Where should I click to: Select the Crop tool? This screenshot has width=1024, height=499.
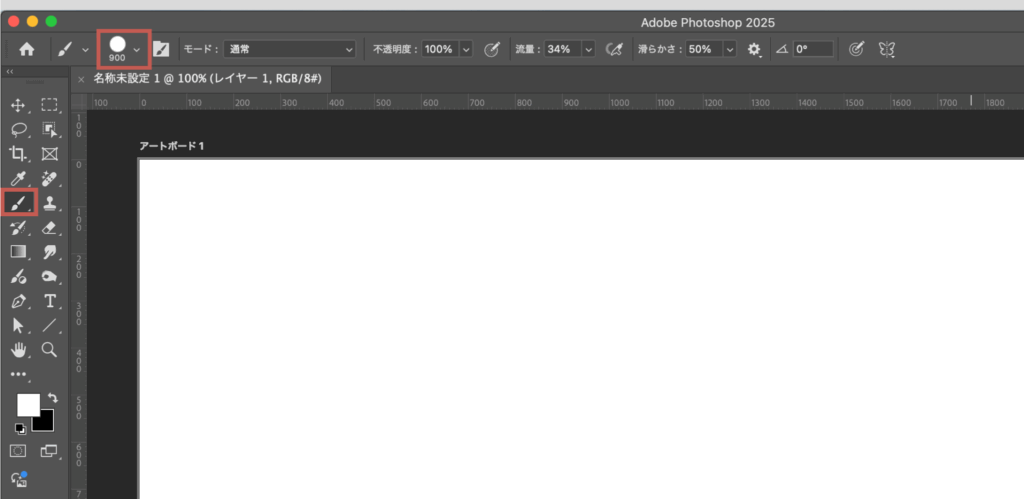pos(18,154)
